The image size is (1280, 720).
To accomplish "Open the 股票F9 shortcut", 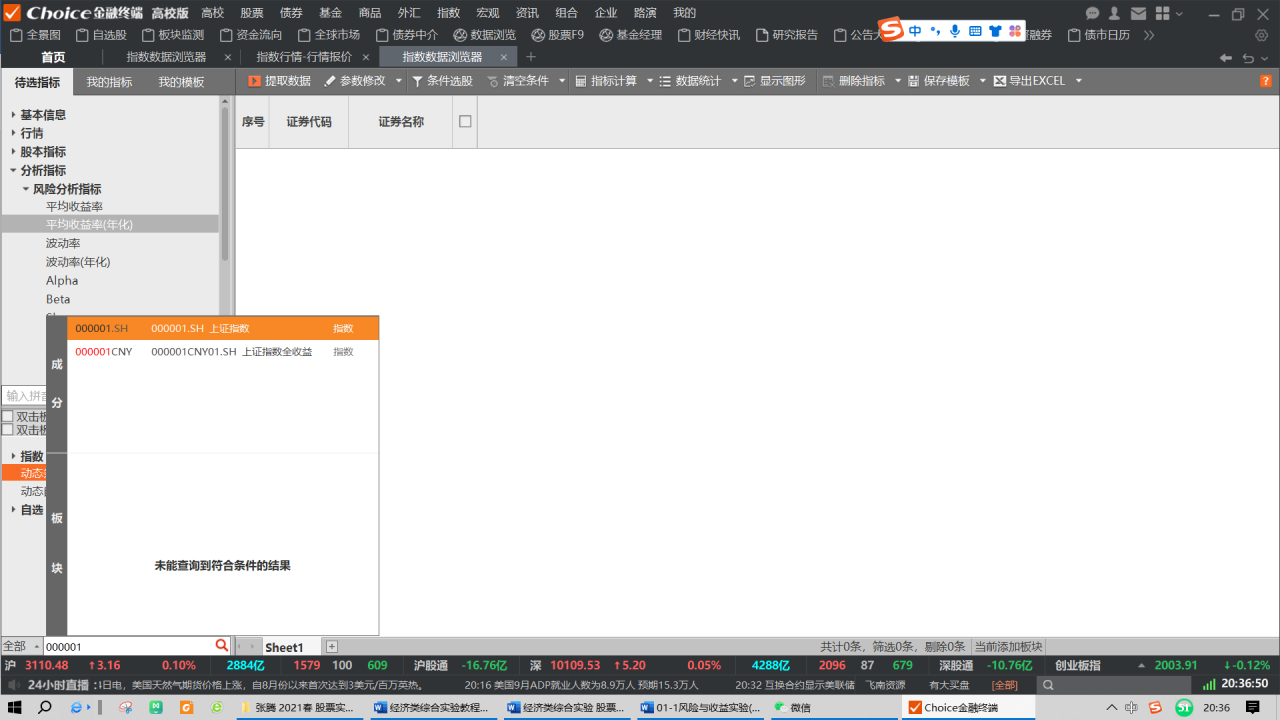I will [x=558, y=35].
